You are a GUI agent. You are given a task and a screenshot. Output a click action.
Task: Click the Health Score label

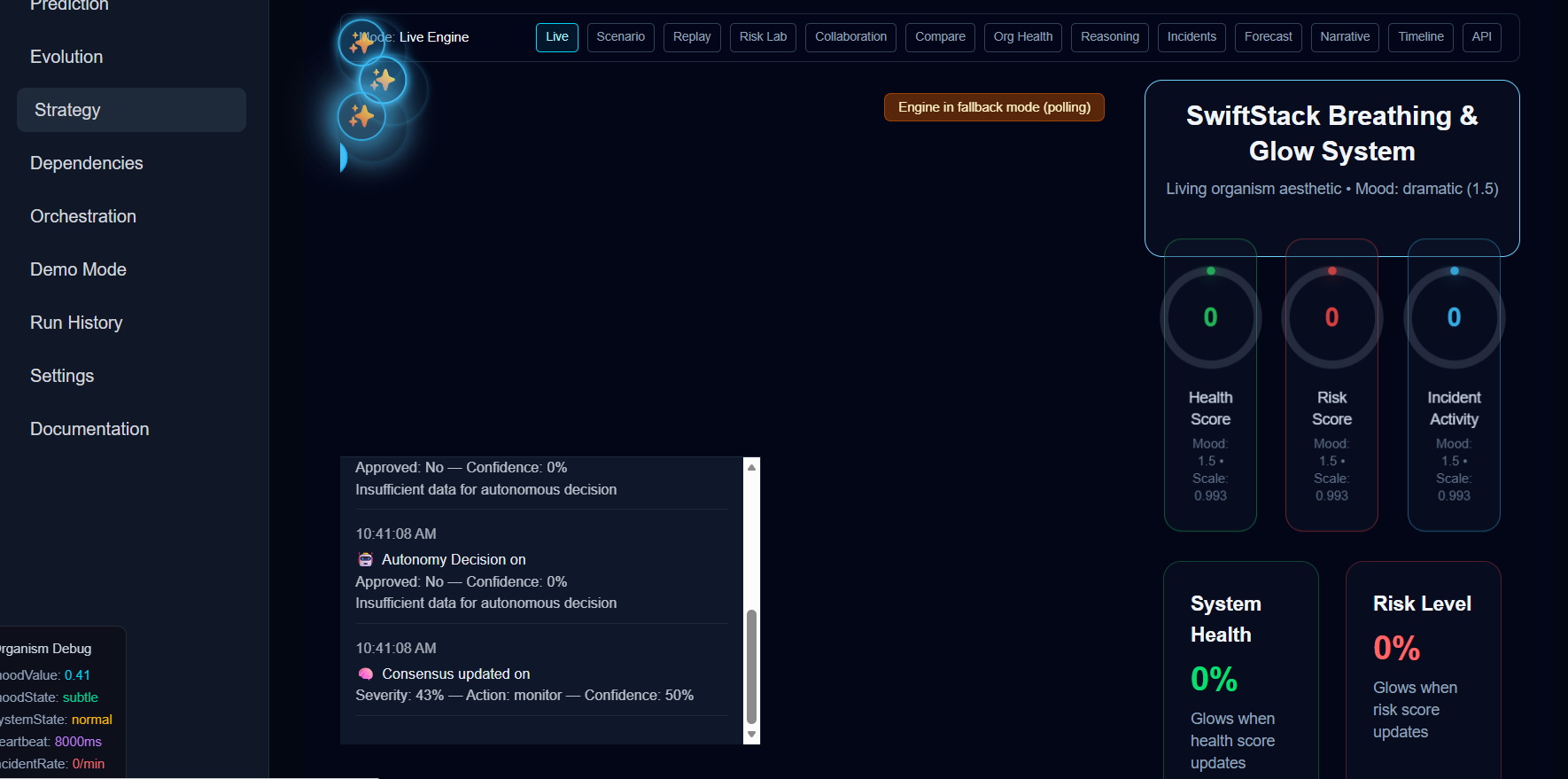[1210, 409]
